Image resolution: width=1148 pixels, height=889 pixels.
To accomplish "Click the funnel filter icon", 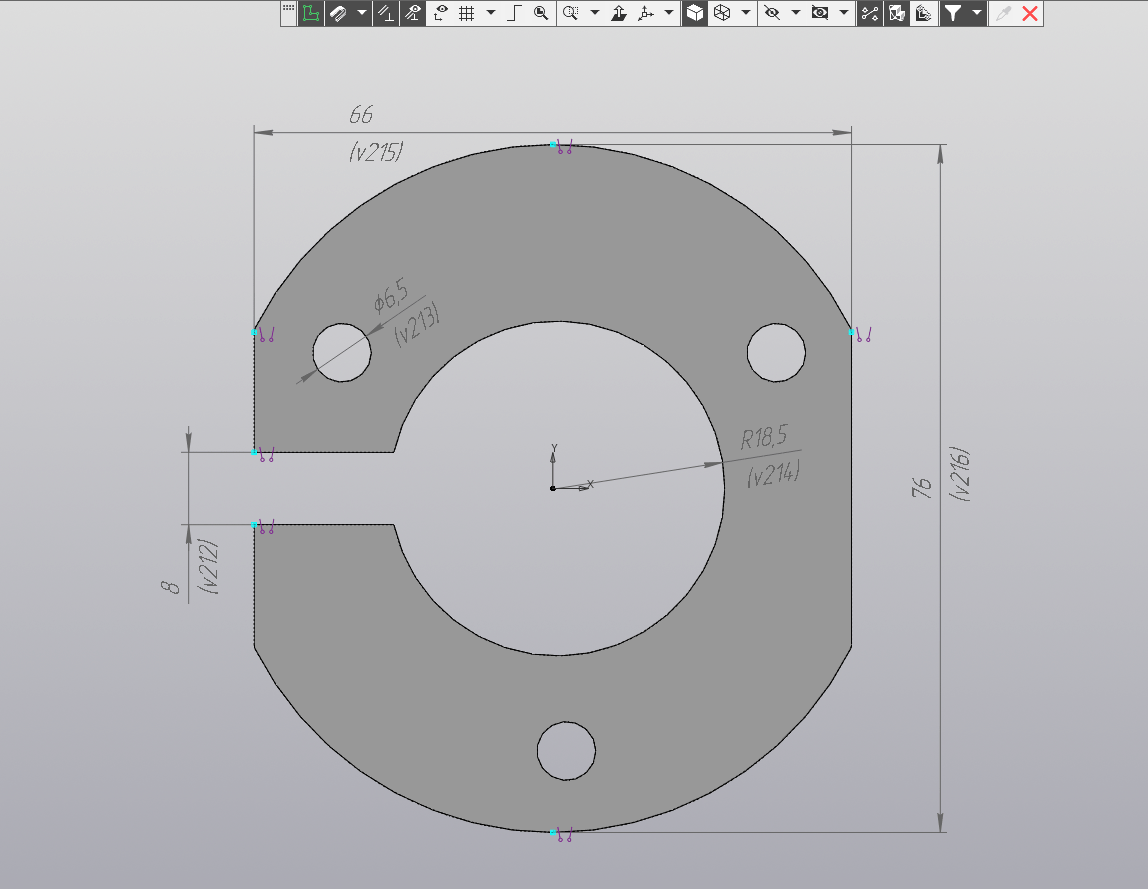I will (x=953, y=13).
